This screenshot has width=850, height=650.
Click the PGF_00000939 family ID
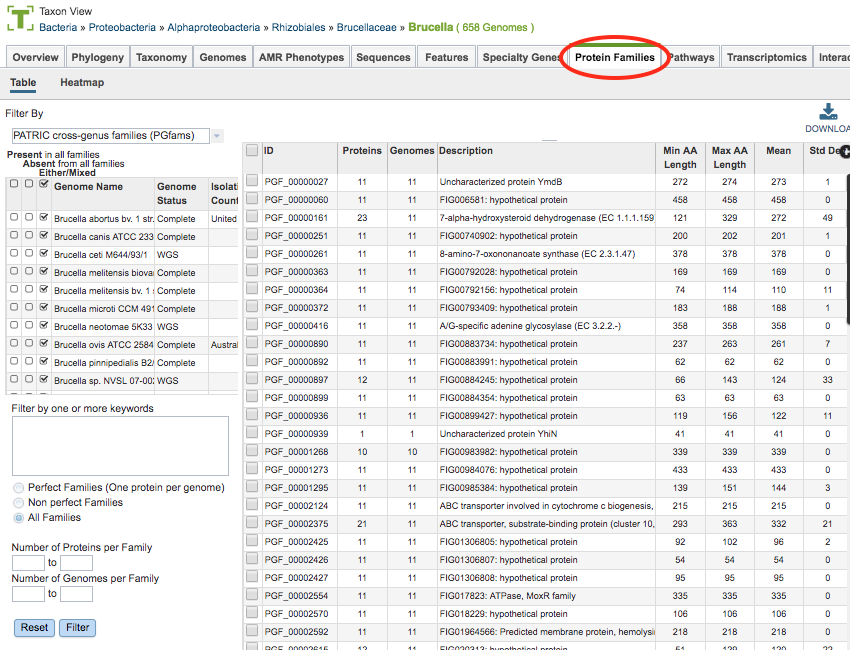[296, 434]
